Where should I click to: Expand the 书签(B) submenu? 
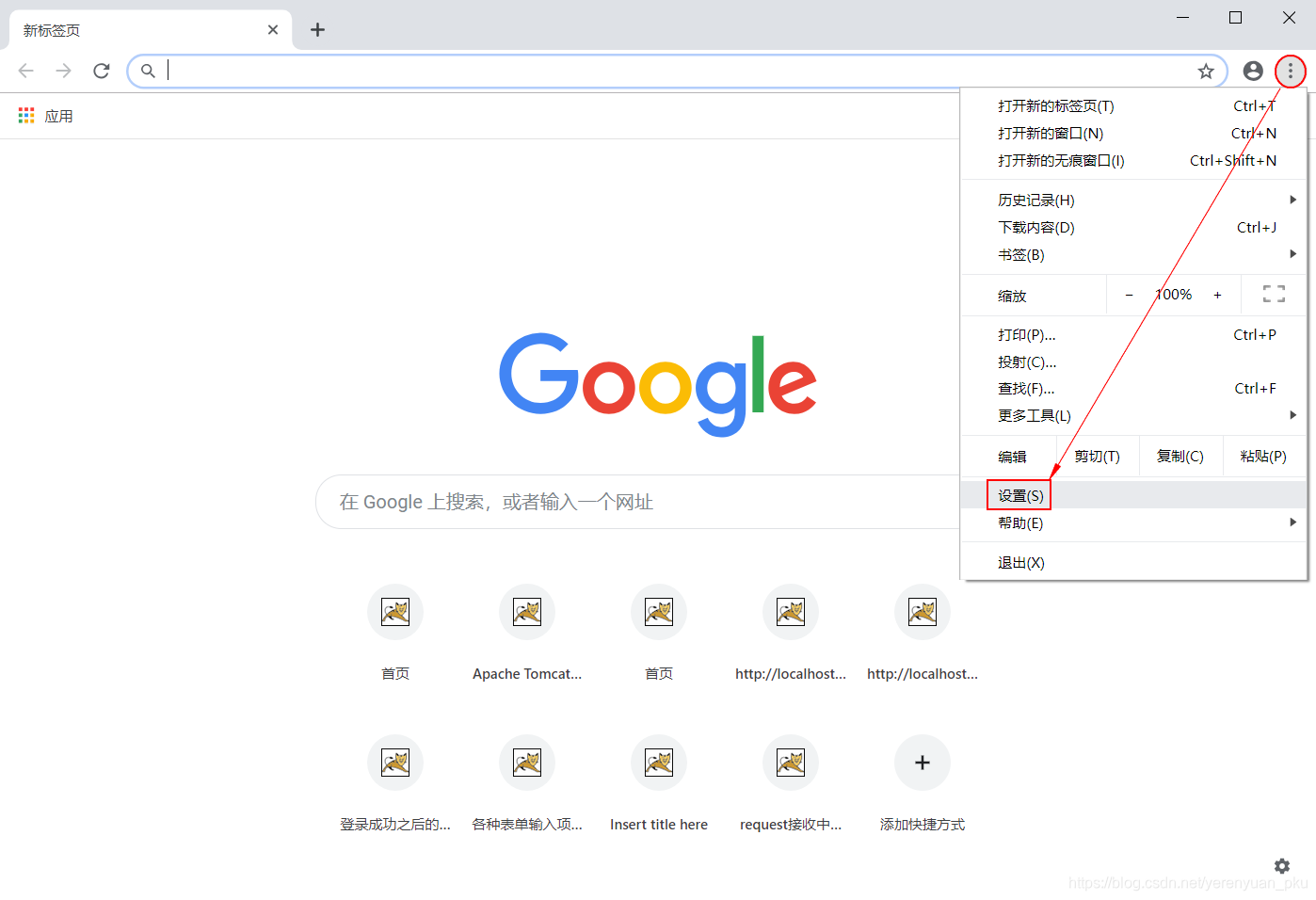click(x=1134, y=255)
